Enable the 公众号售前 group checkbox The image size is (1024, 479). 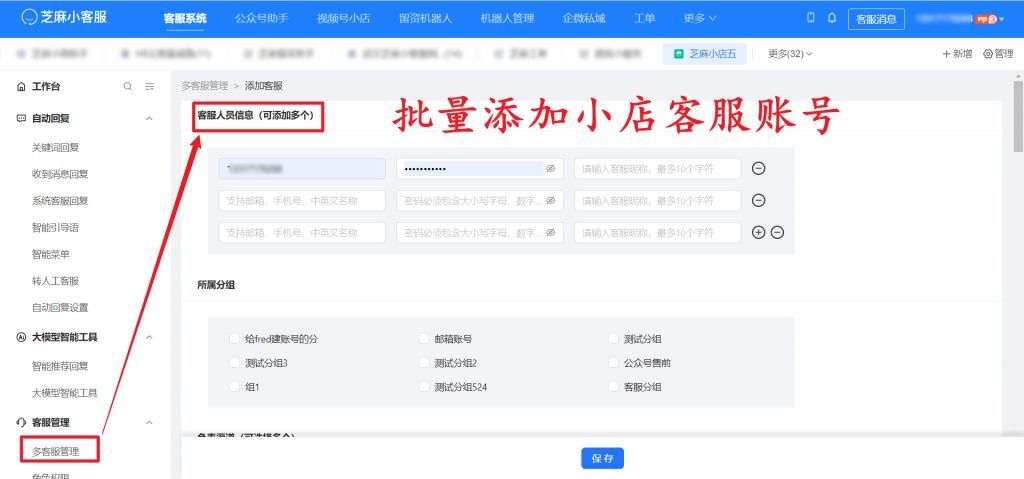(x=613, y=363)
